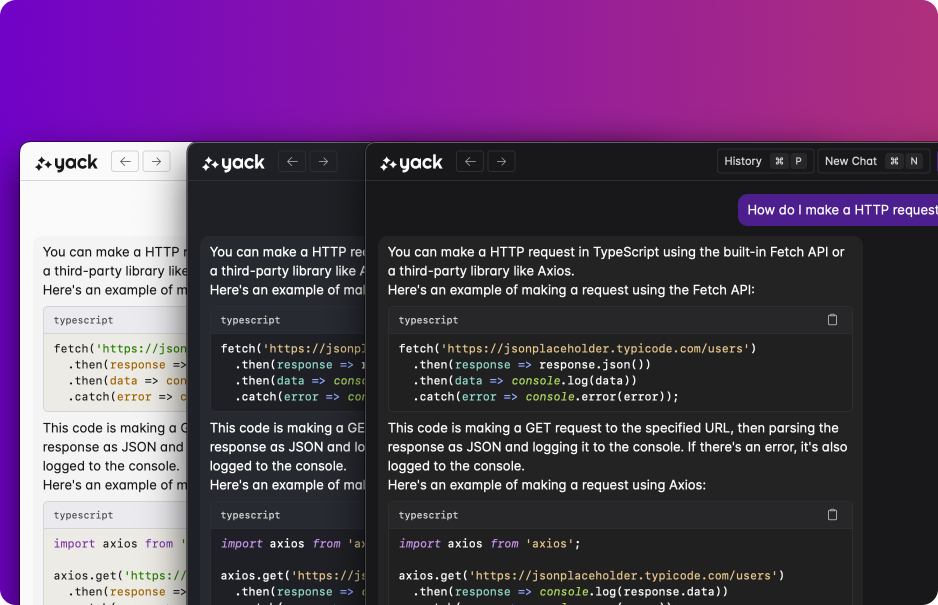
Task: Click "logged to the console." in the middle dark window
Action: pos(278,466)
